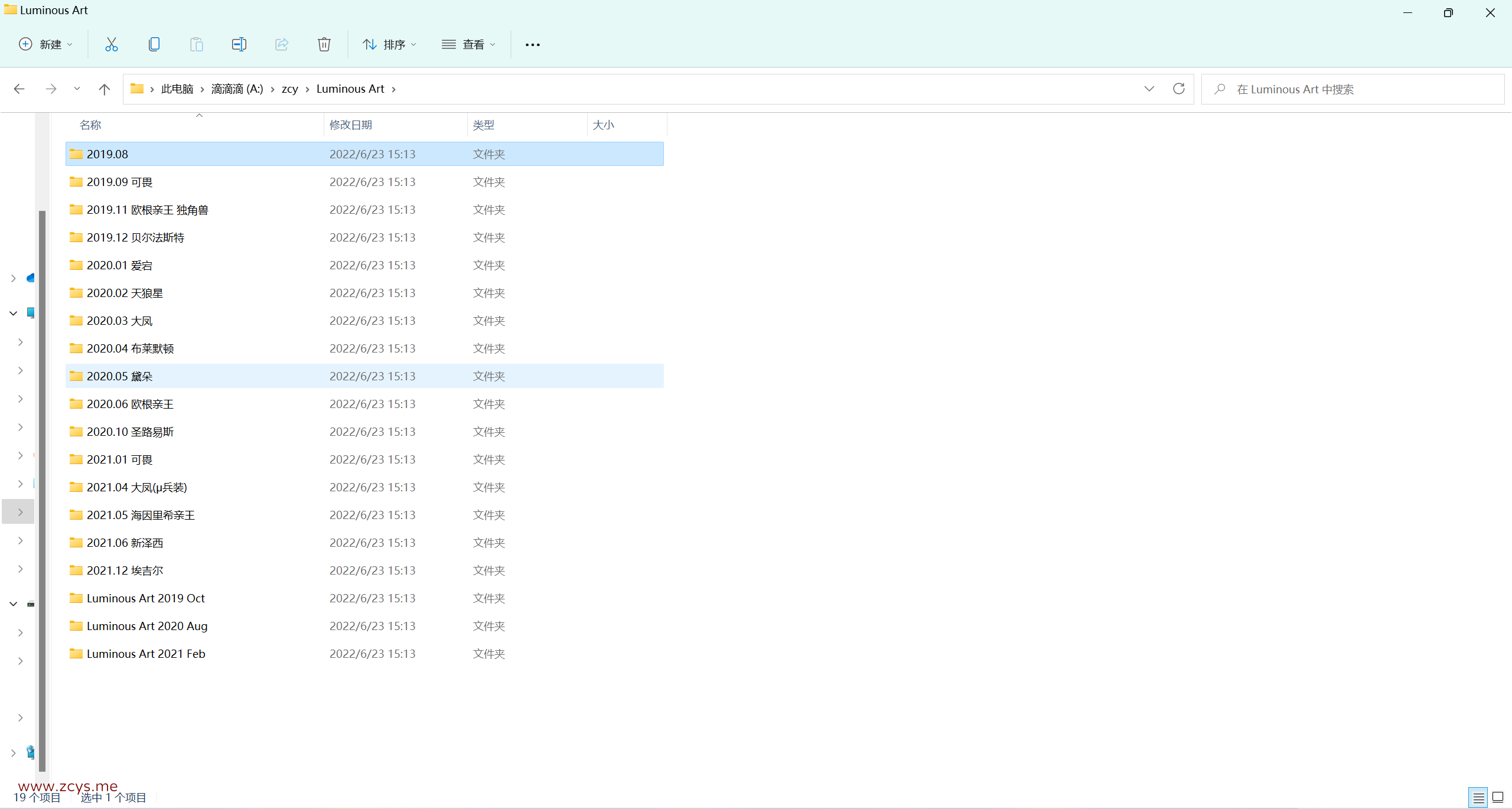The image size is (1512, 809).
Task: Click the folder icon of Luminous Art 2021 Feb
Action: click(x=76, y=654)
